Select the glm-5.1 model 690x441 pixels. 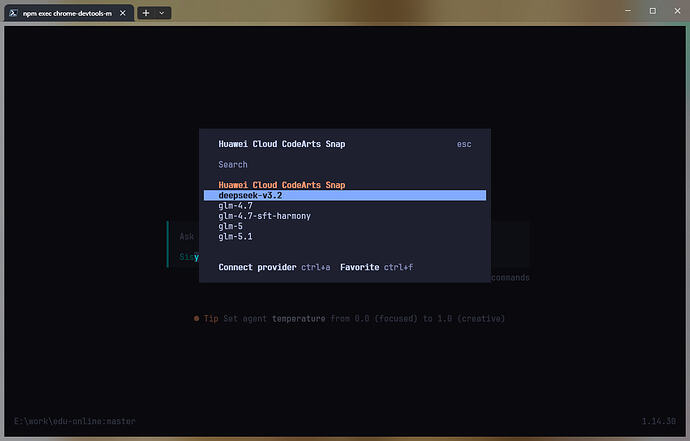pyautogui.click(x=345, y=236)
